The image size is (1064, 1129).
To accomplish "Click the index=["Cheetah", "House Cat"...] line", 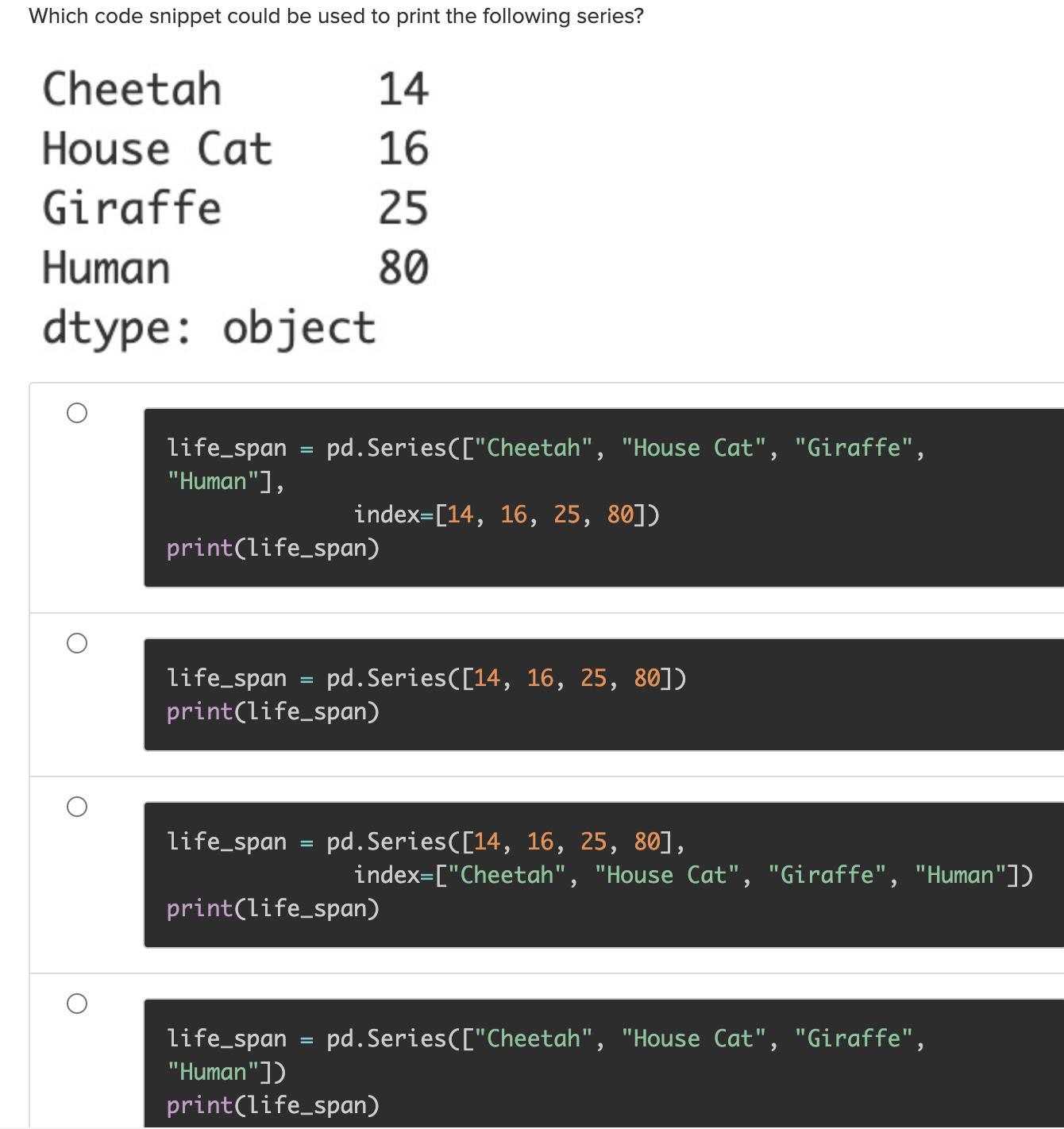I will tap(694, 875).
